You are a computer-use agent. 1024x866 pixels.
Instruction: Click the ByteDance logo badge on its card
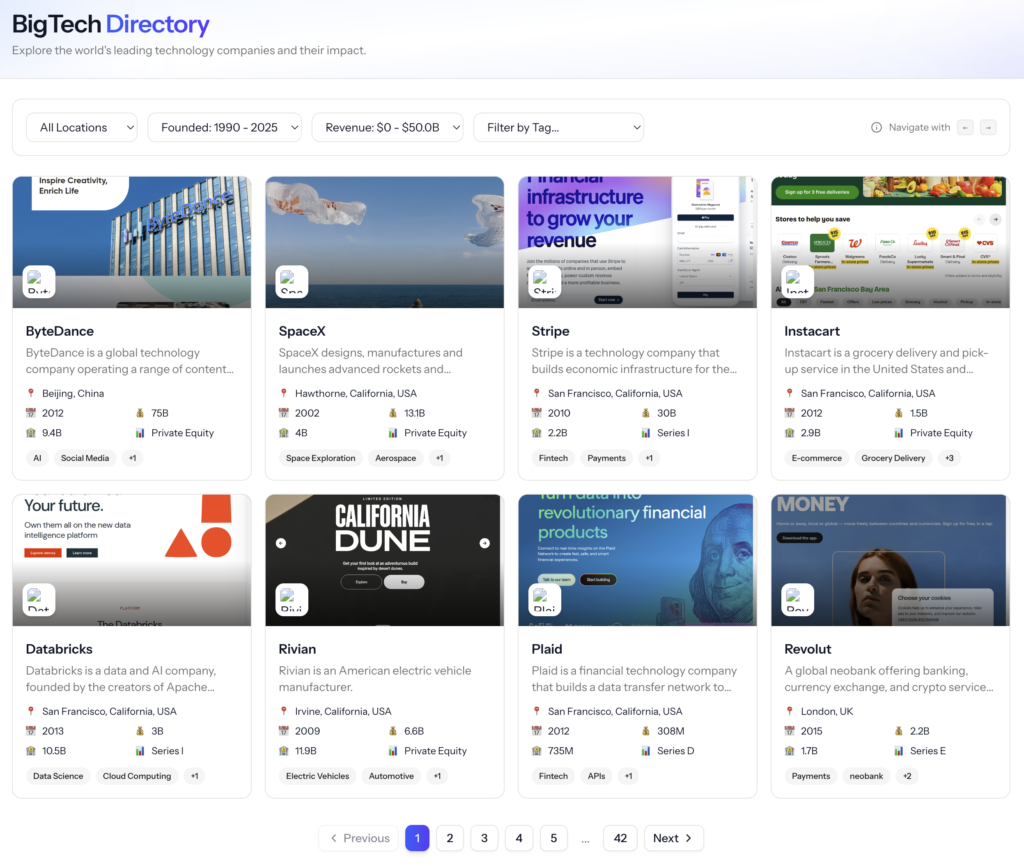[39, 282]
